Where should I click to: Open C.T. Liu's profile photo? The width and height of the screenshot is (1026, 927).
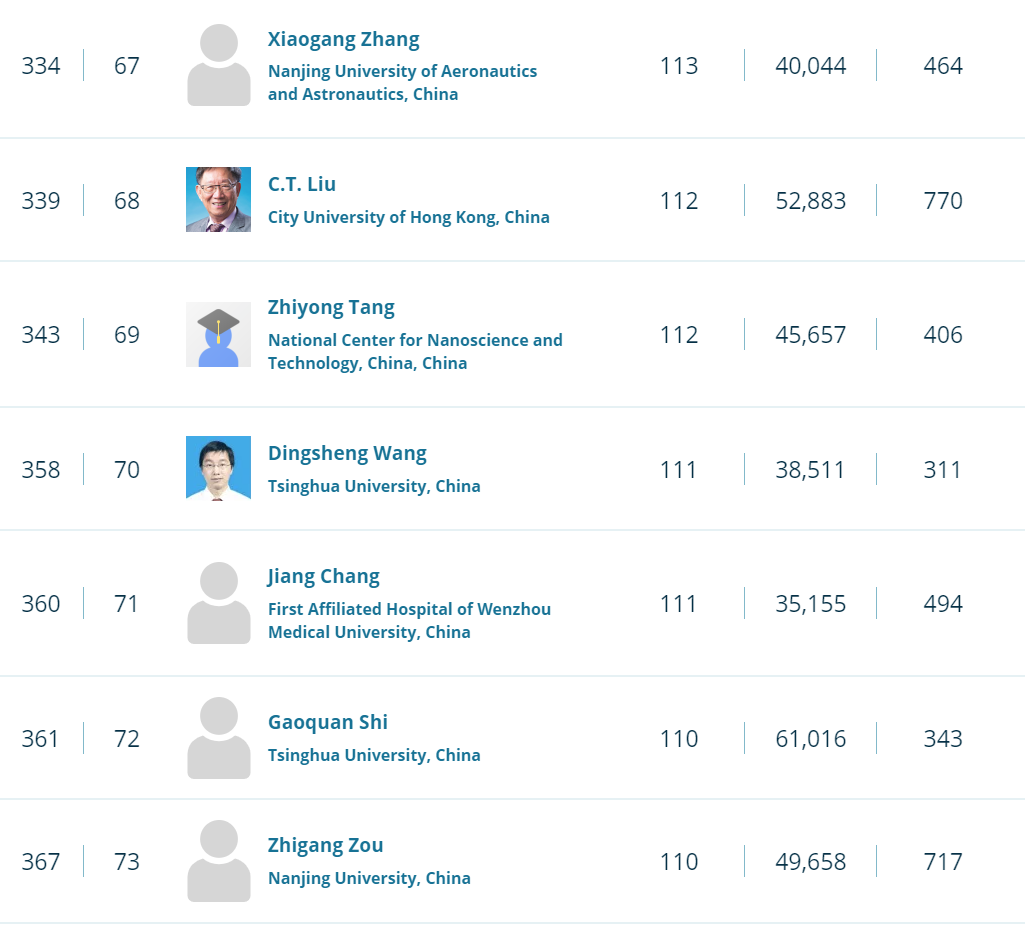[218, 200]
